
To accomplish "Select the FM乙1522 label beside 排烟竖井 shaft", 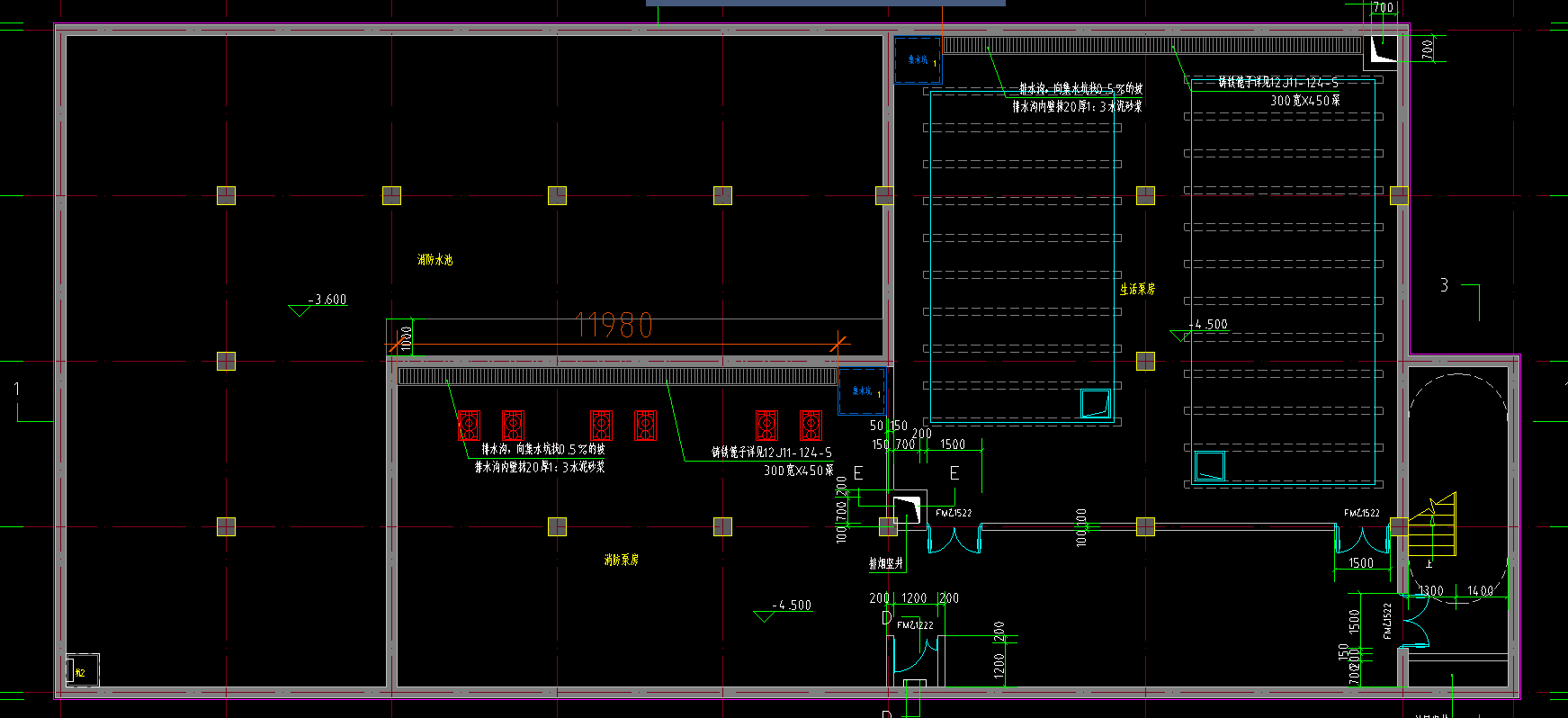I will (x=954, y=513).
